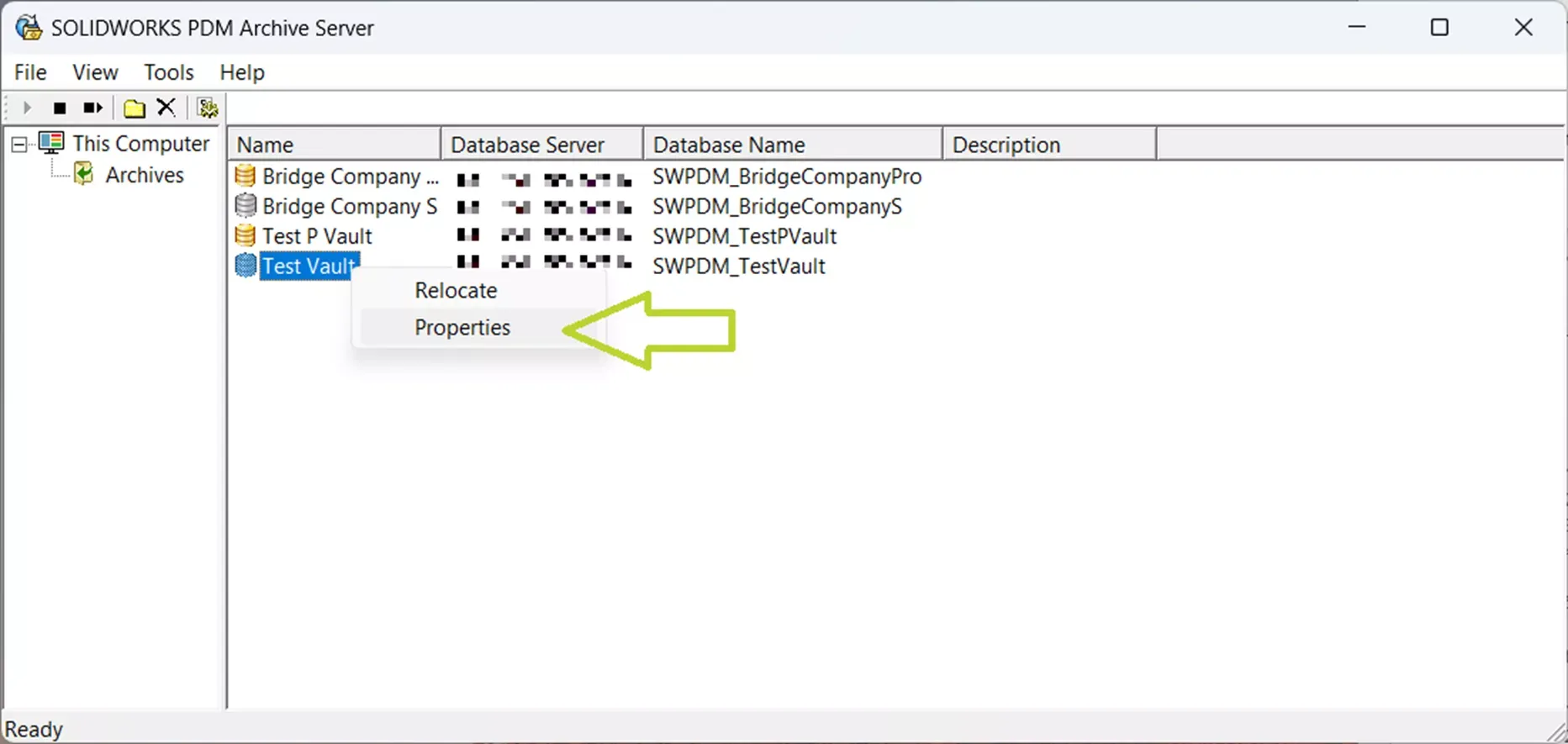Click the Archives node icon
1568x744 pixels.
[83, 174]
